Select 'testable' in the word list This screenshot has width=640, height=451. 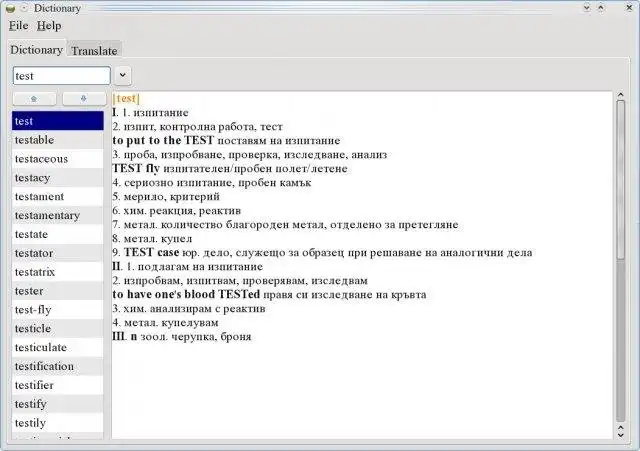tap(58, 140)
